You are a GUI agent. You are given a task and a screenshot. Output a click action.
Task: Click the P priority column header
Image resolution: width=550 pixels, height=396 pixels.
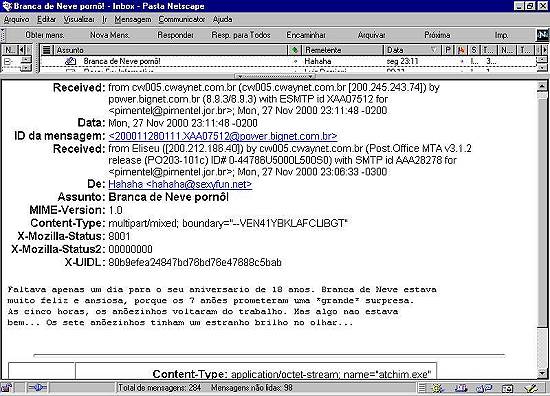(x=448, y=50)
